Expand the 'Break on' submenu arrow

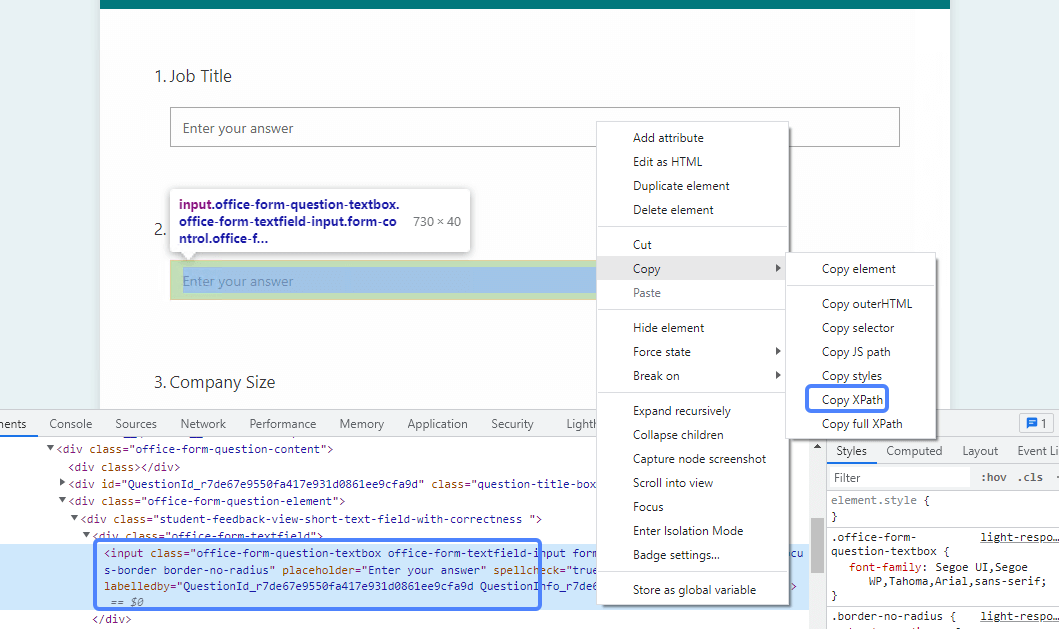click(x=778, y=375)
